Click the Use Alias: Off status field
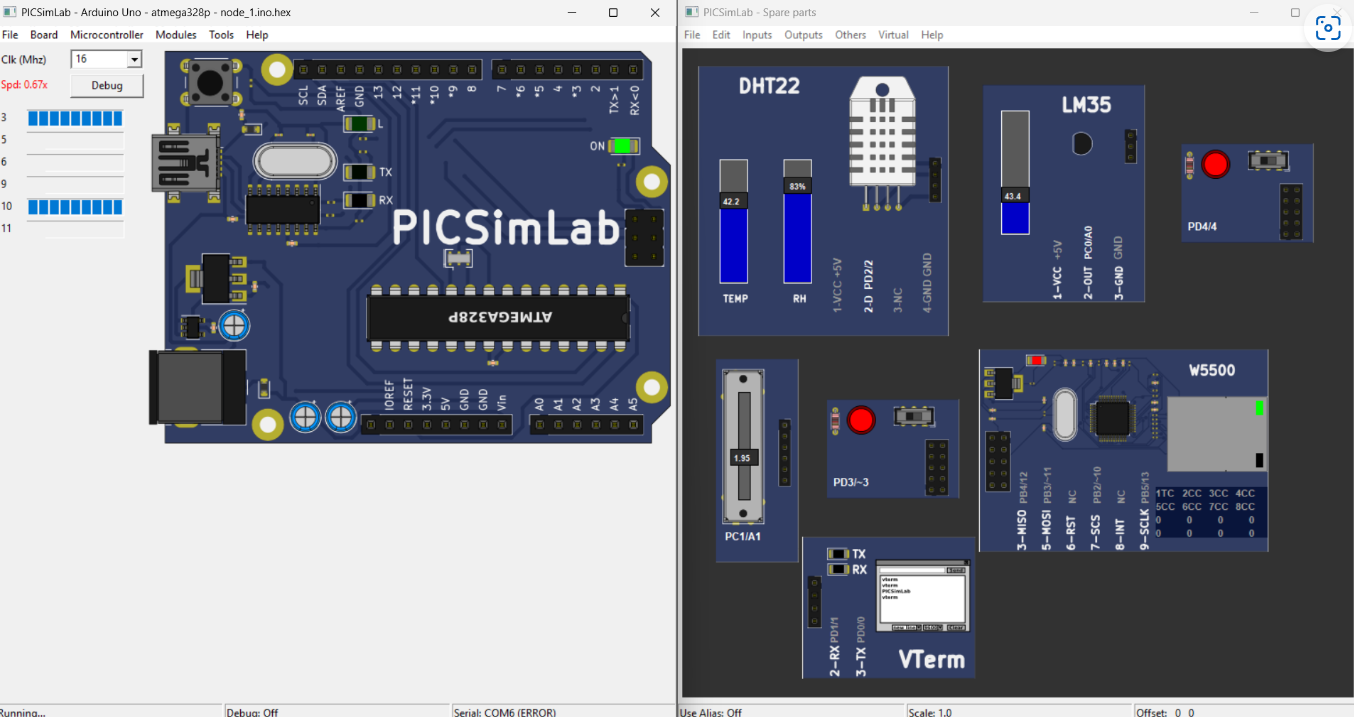 click(x=711, y=712)
